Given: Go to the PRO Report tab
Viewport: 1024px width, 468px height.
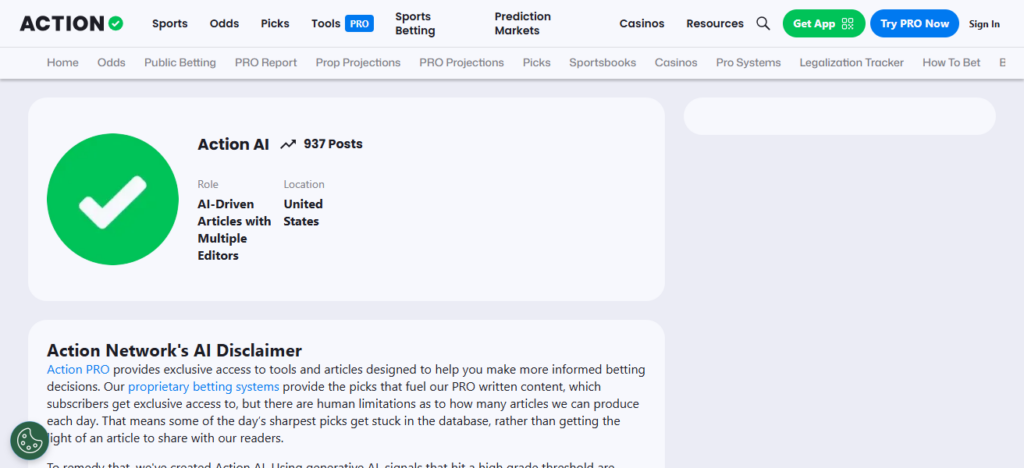Looking at the screenshot, I should [x=266, y=63].
